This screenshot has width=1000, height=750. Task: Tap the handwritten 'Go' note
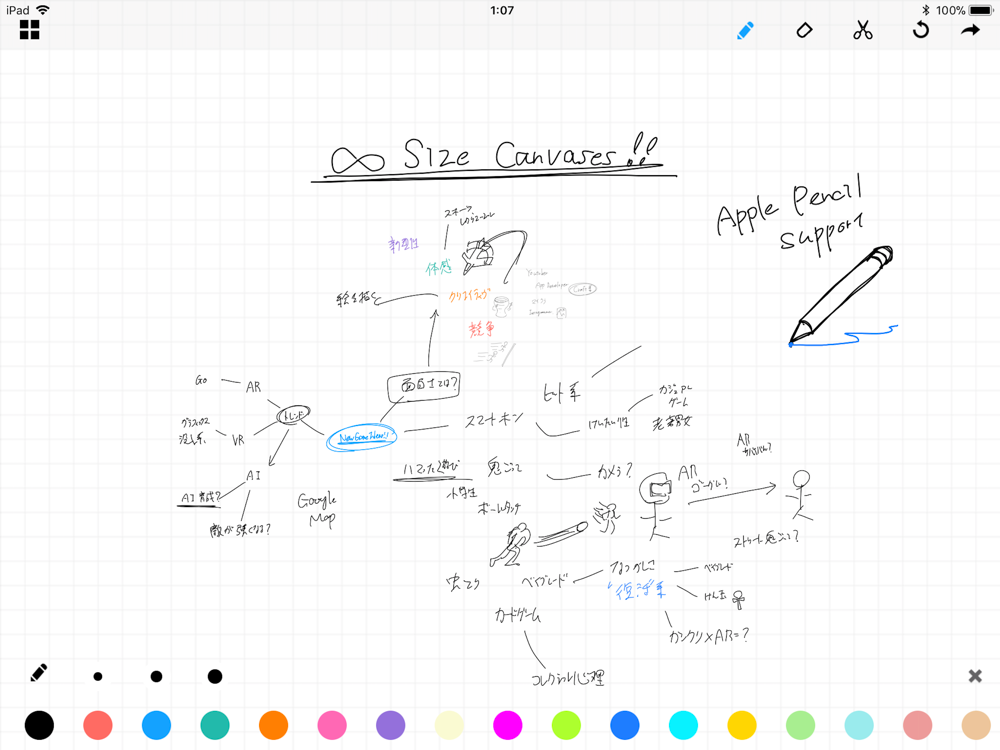coord(201,380)
